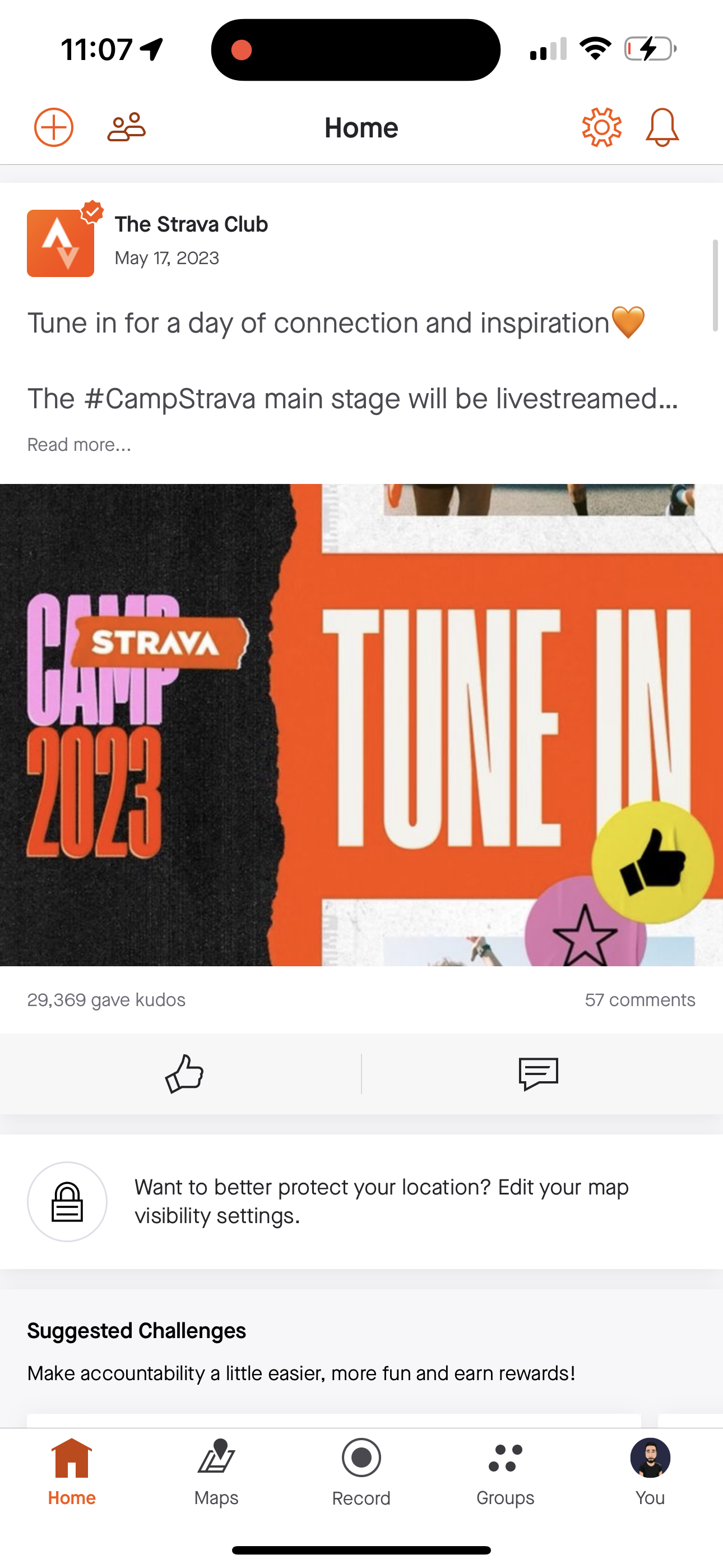The image size is (723, 1568).
Task: View the 29,369 gave kudos list
Action: click(x=106, y=1000)
